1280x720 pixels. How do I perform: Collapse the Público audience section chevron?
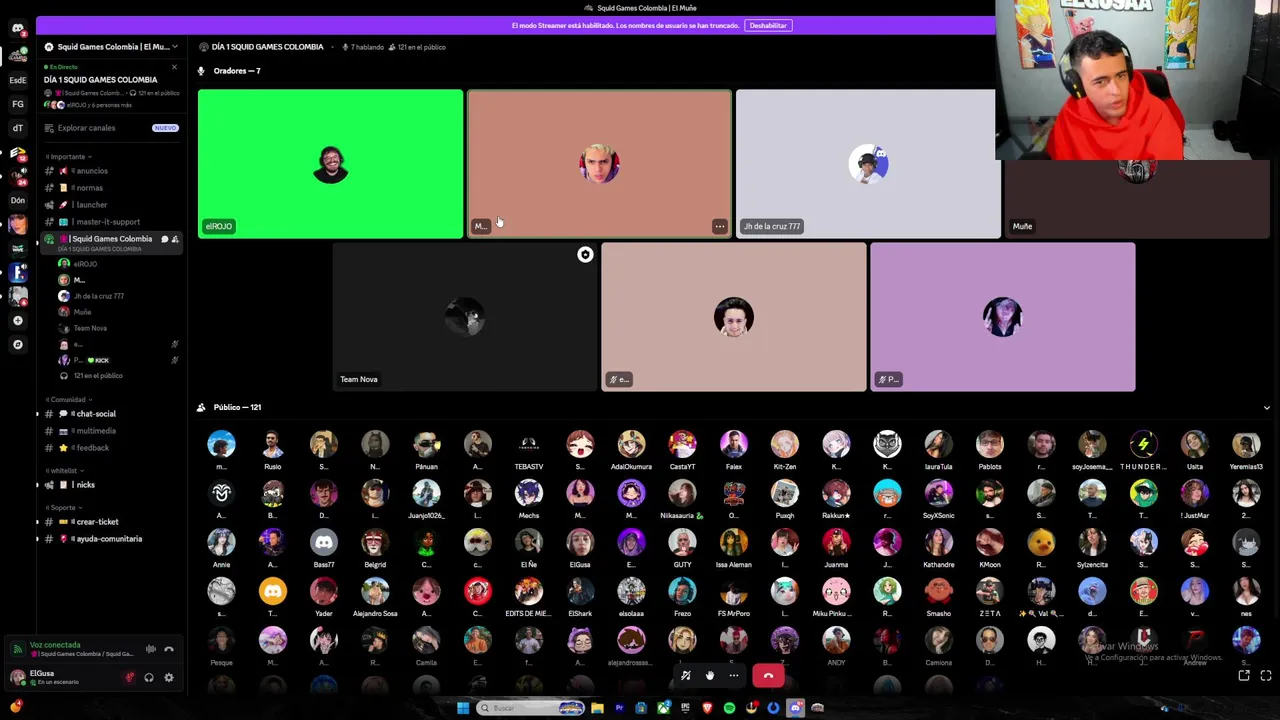pos(1266,408)
